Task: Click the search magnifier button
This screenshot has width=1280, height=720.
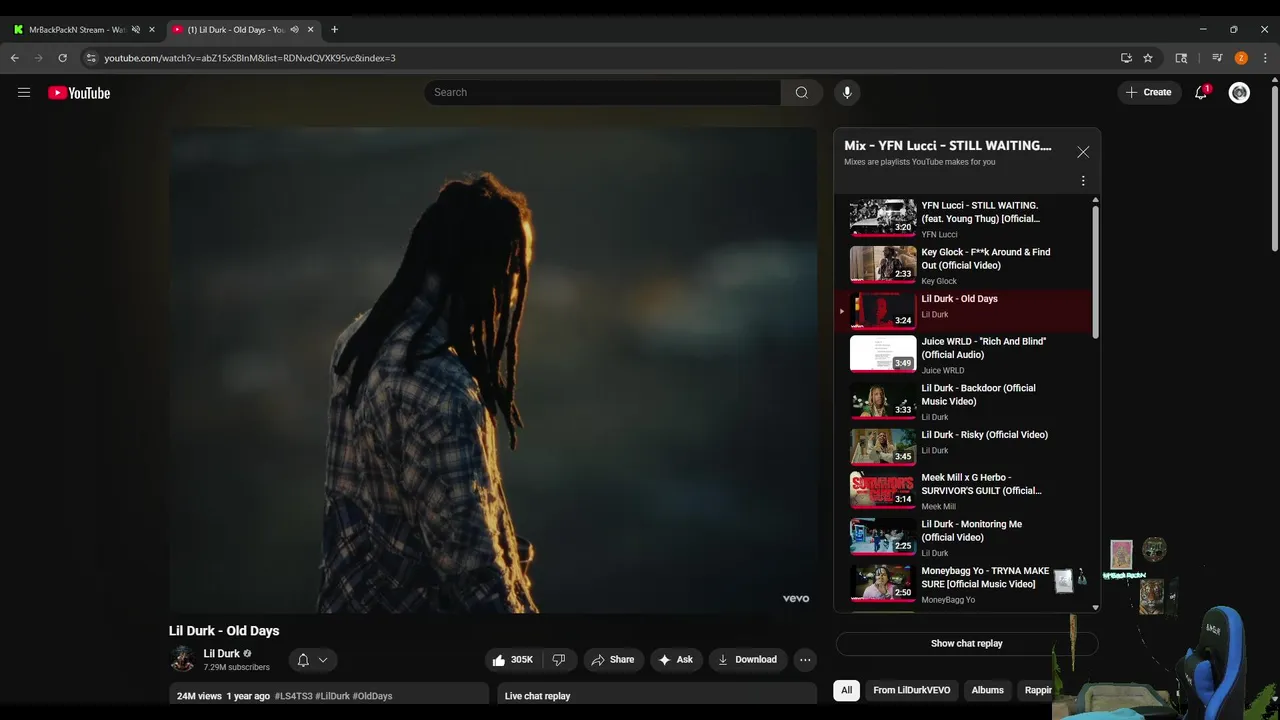Action: pos(801,92)
